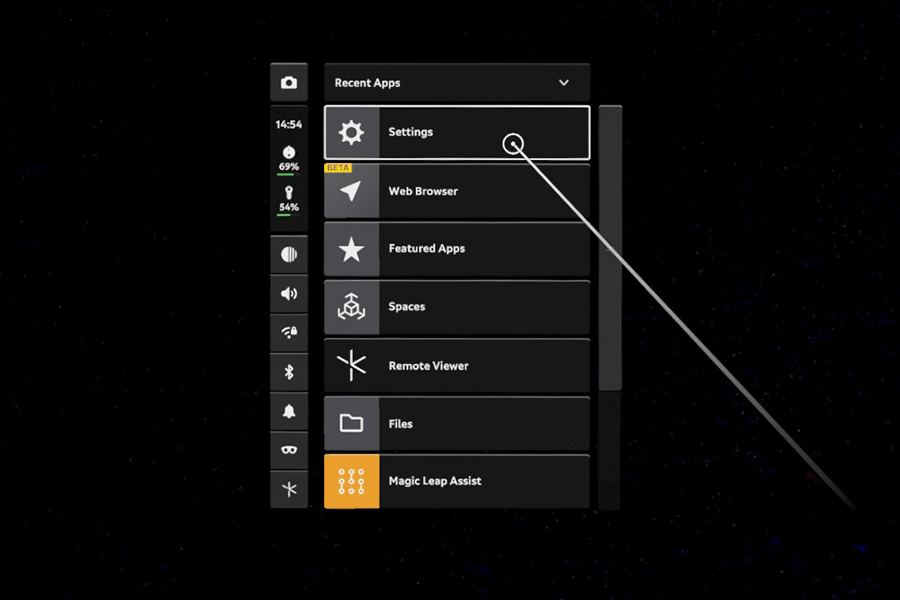Click the Magic Leap logo at sidebar bottom
Image resolution: width=900 pixels, height=600 pixels.
[289, 489]
